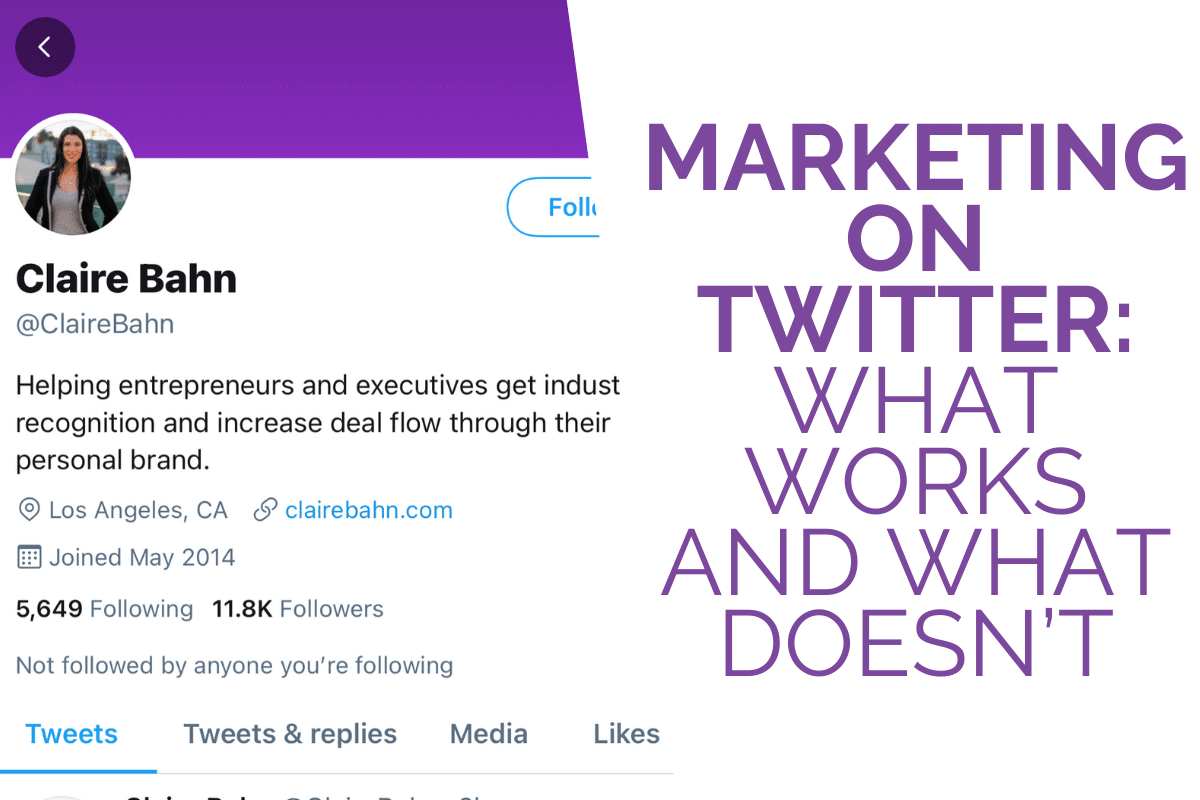Click the @ClaireBahn handle

pyautogui.click(x=95, y=324)
